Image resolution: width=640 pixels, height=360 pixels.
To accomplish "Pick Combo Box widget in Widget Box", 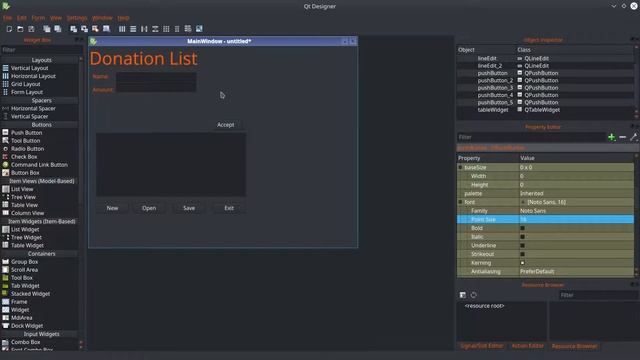I will click(x=25, y=342).
